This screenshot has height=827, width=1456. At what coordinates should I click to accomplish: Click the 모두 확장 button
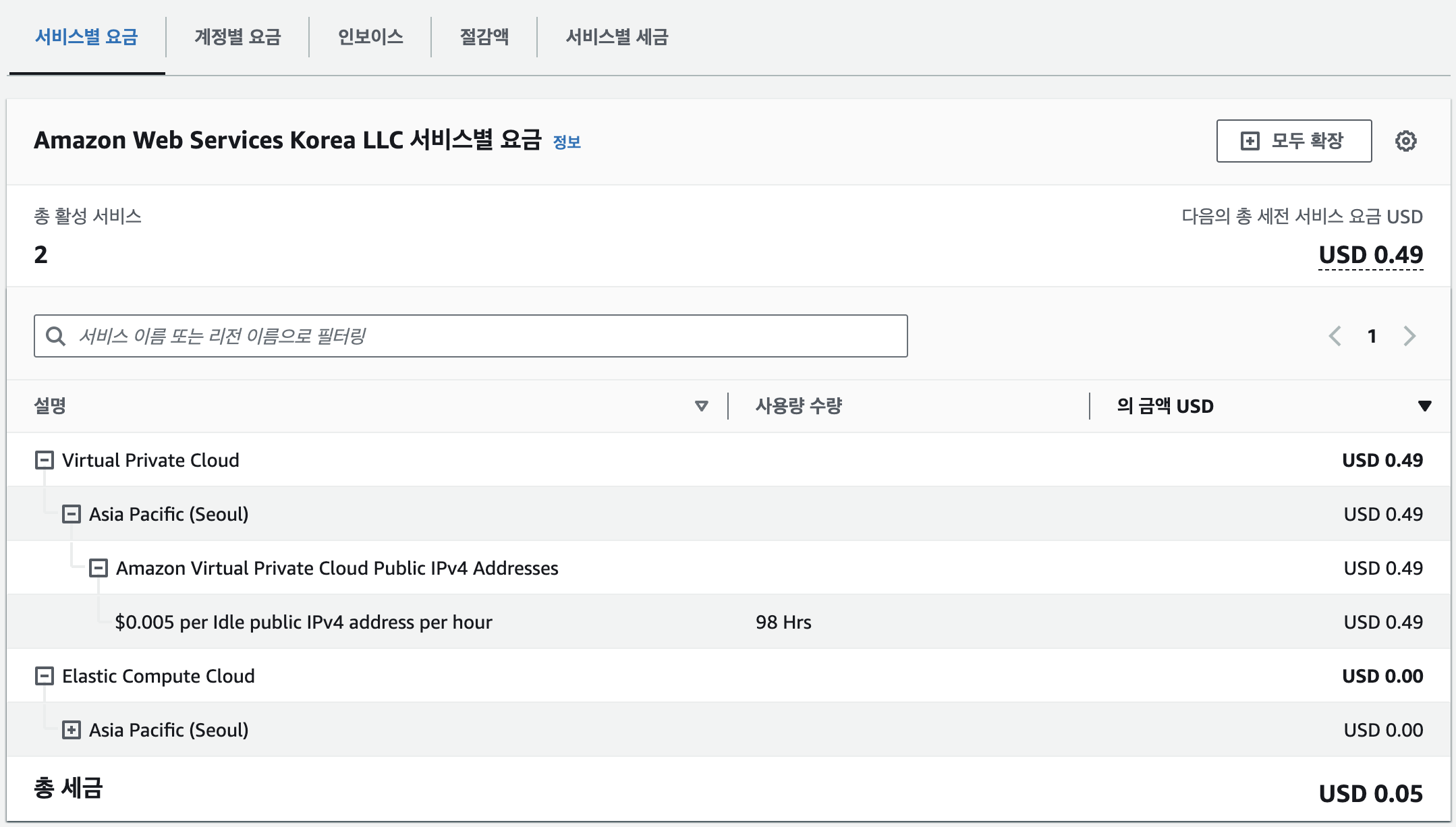point(1293,141)
